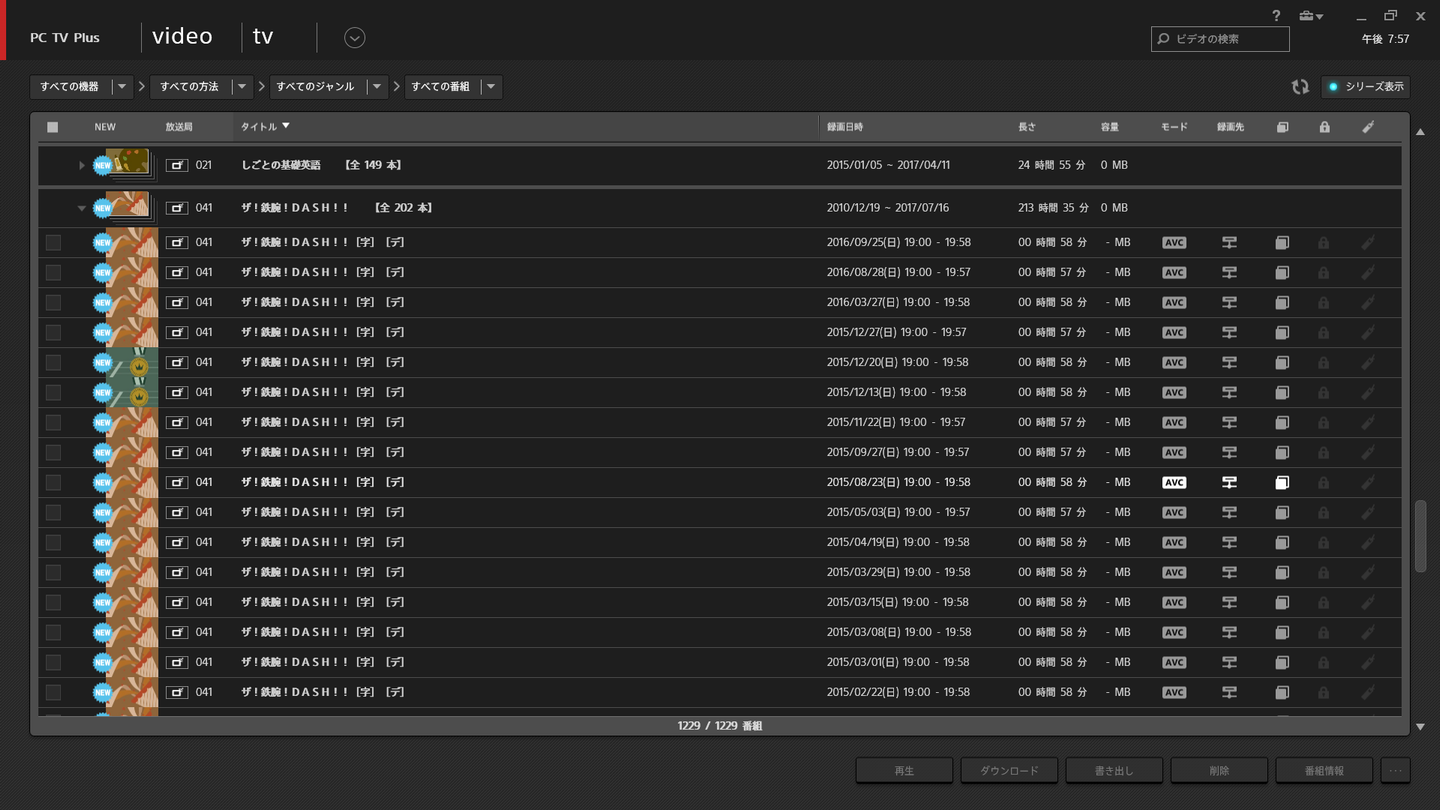
Task: Toggle the シリーズ表示 series view
Action: click(x=1365, y=87)
